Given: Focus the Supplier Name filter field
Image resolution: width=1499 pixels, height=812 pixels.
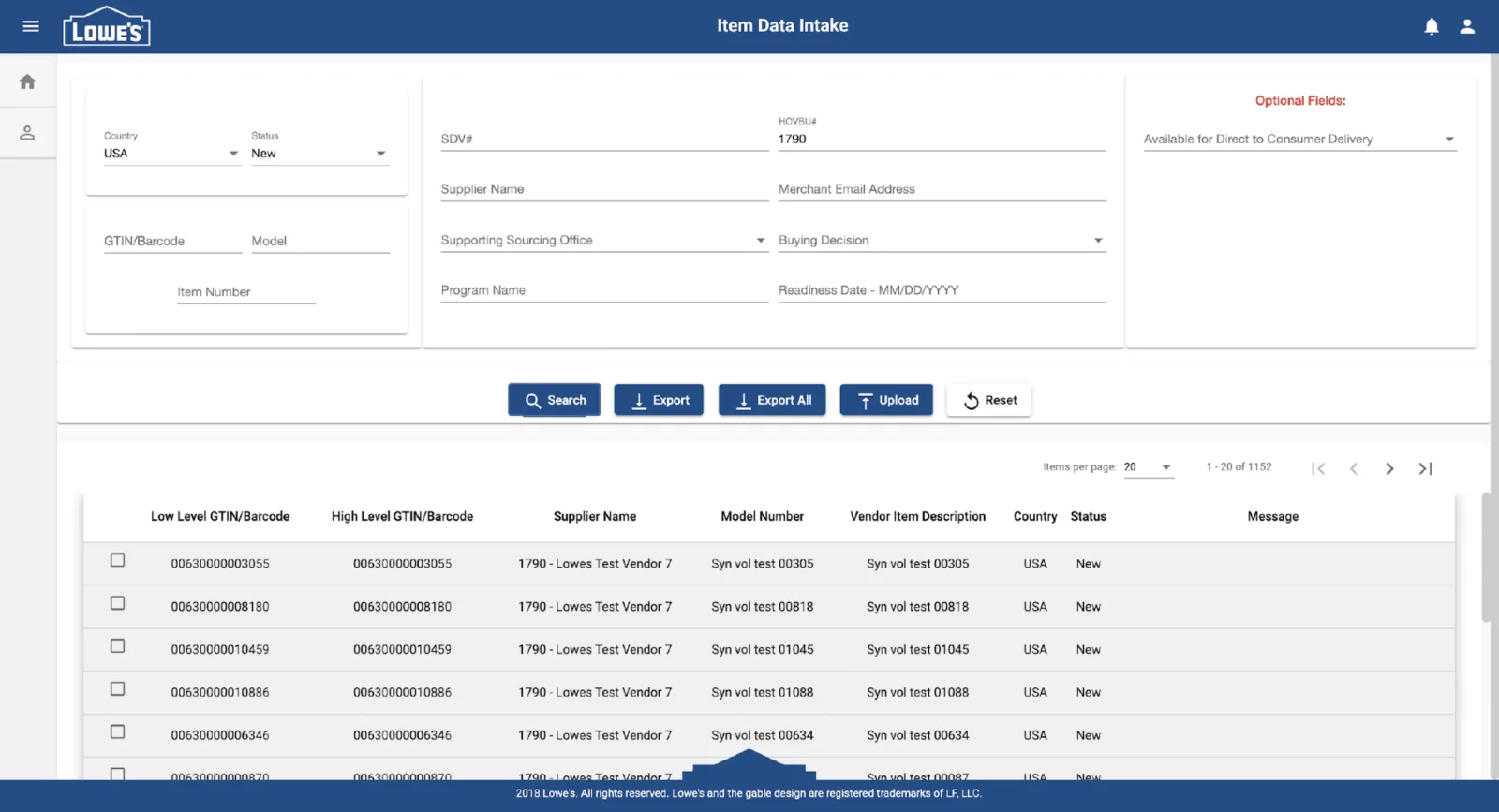Looking at the screenshot, I should 604,189.
